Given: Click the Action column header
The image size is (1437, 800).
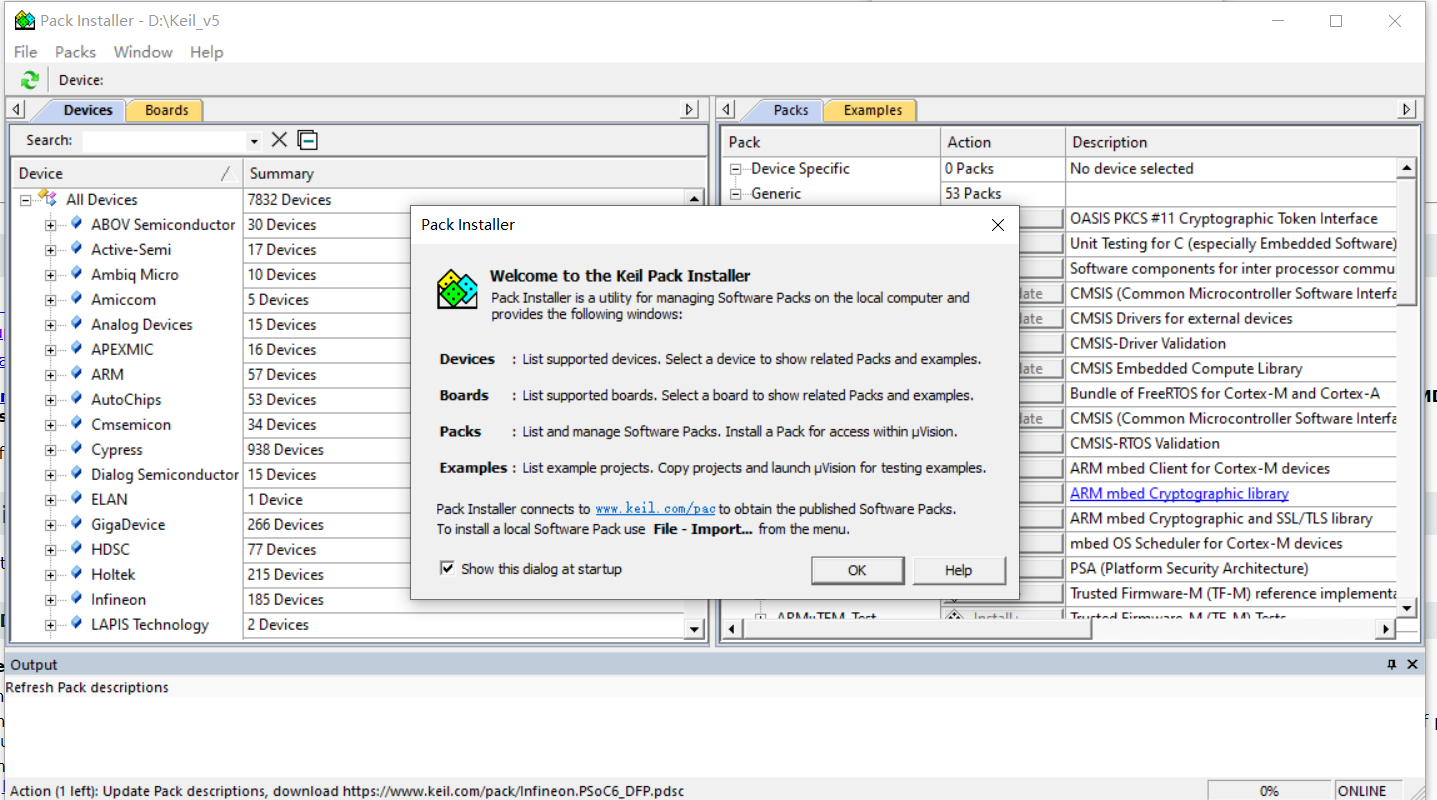Looking at the screenshot, I should coord(1002,142).
